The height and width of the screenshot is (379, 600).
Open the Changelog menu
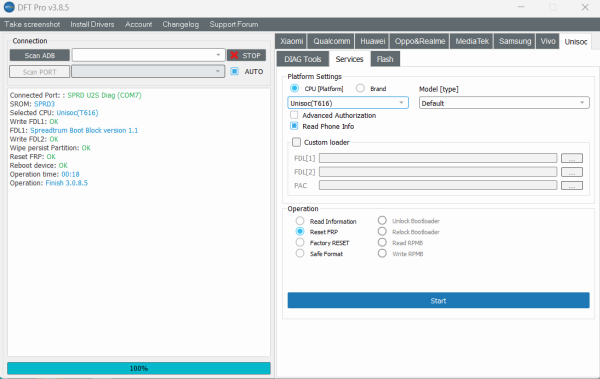(181, 24)
